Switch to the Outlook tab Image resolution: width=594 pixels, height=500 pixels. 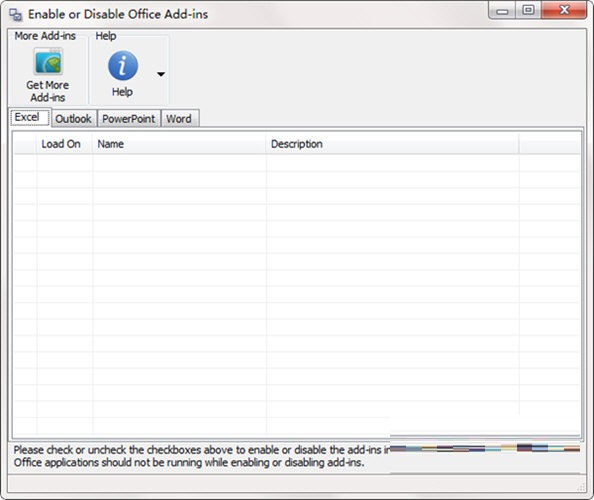[73, 119]
